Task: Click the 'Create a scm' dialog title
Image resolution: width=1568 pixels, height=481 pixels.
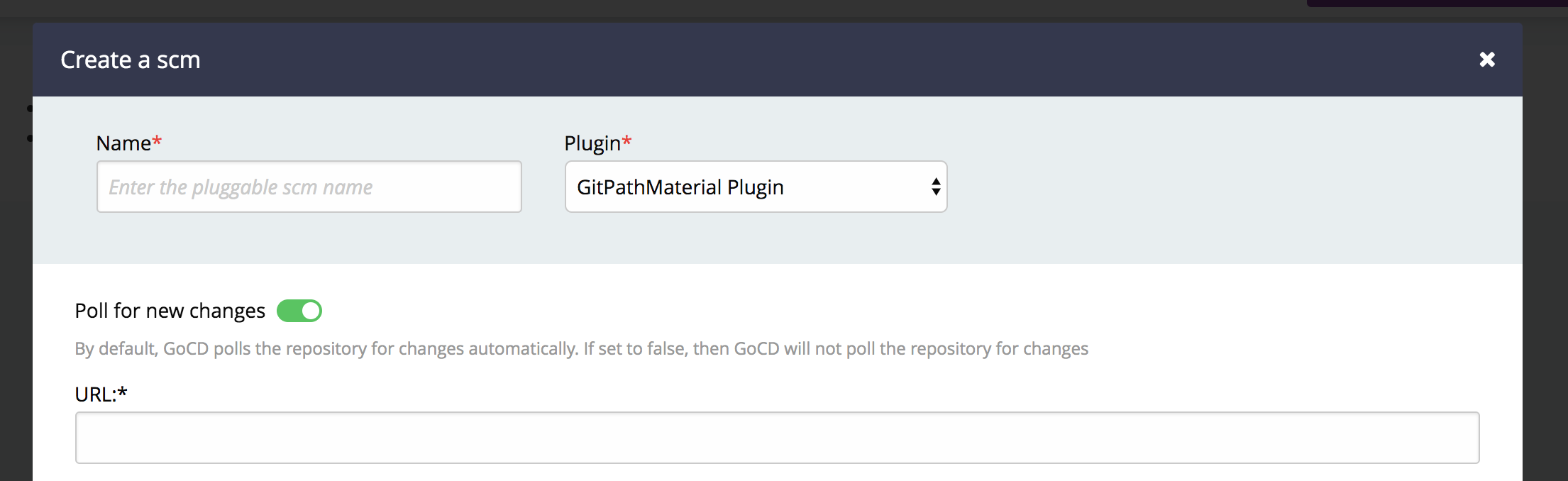Action: tap(131, 60)
